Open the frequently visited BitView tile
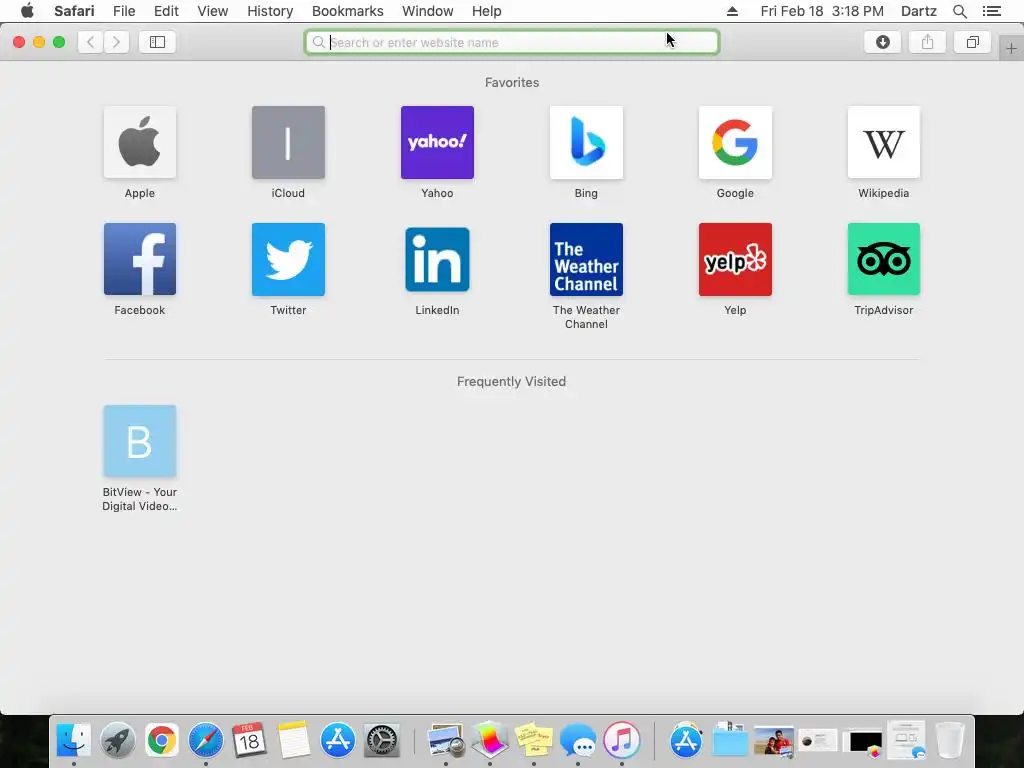Viewport: 1024px width, 768px height. 140,441
